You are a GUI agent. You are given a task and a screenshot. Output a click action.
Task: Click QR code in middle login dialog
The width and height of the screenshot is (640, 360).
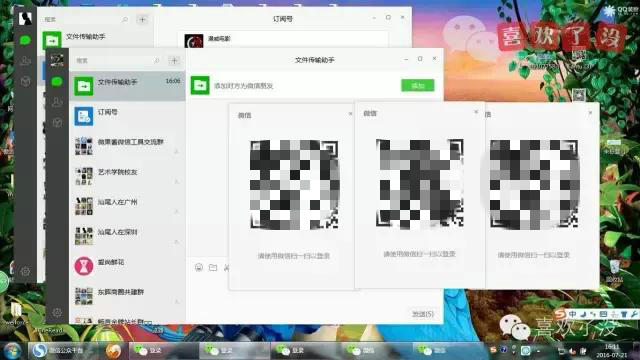pyautogui.click(x=420, y=183)
